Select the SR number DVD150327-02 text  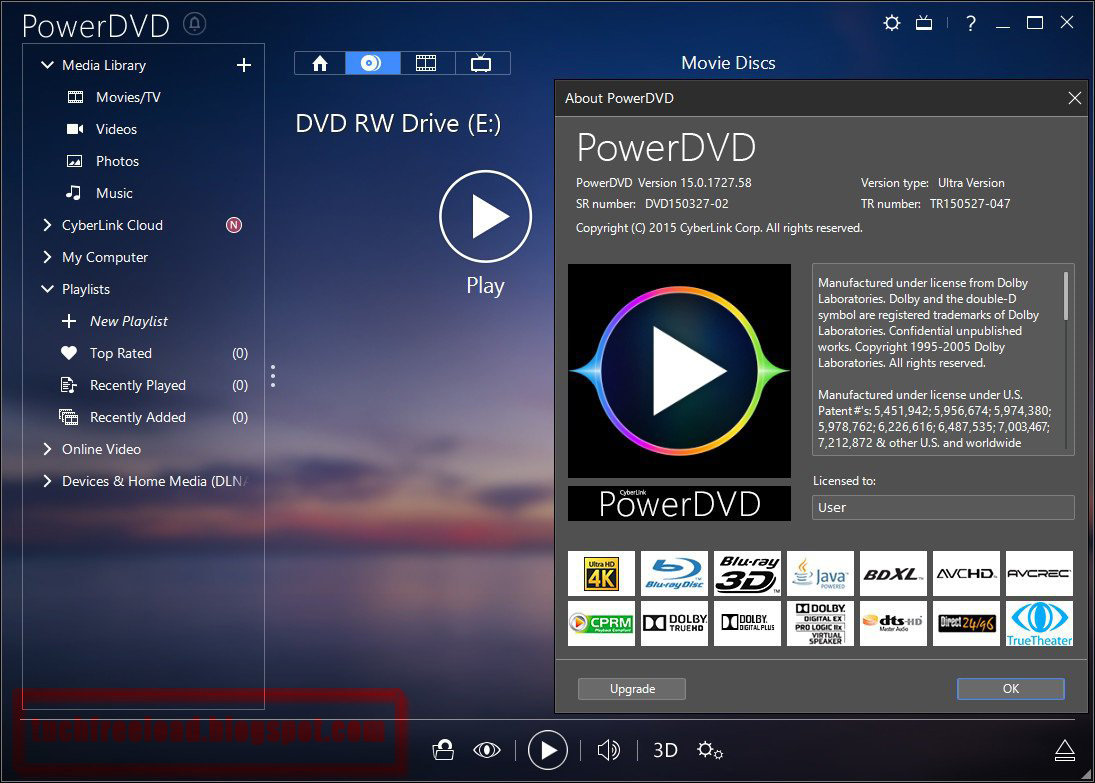tap(686, 204)
